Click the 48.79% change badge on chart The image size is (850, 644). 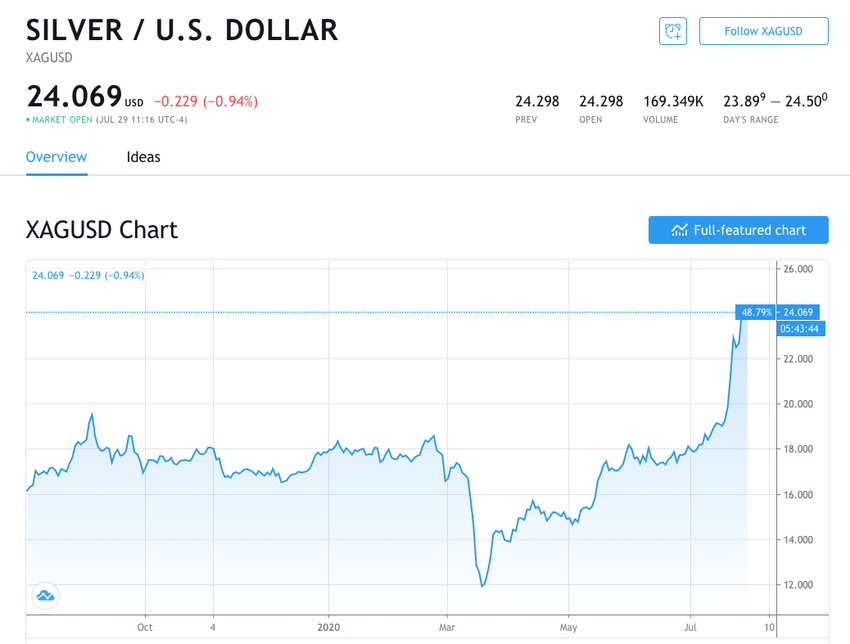tap(755, 312)
